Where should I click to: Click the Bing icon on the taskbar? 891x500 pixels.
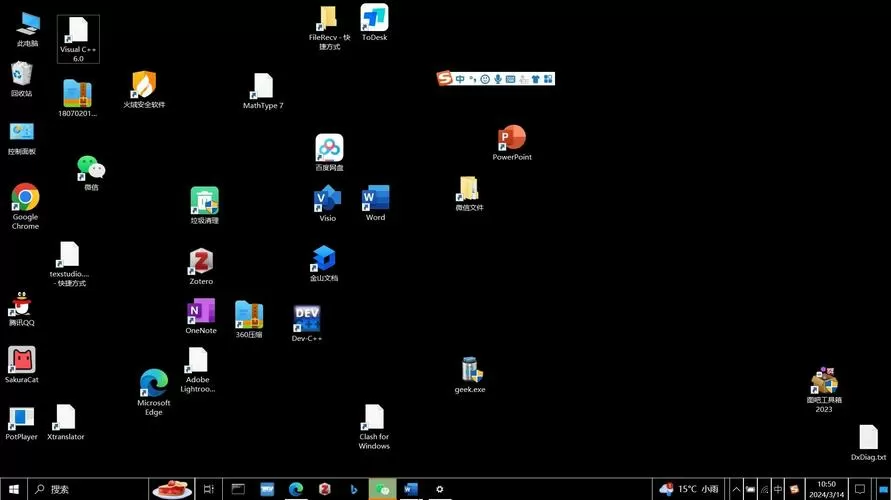click(353, 489)
